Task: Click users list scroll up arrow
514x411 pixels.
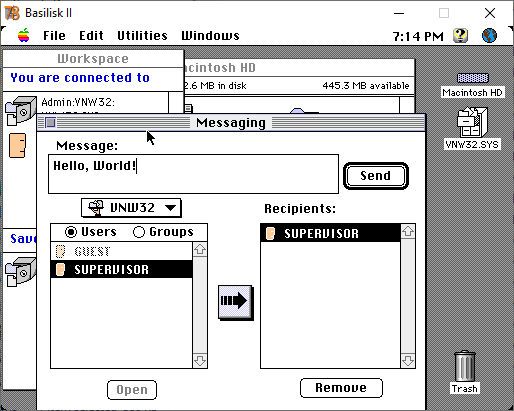Action: point(200,250)
